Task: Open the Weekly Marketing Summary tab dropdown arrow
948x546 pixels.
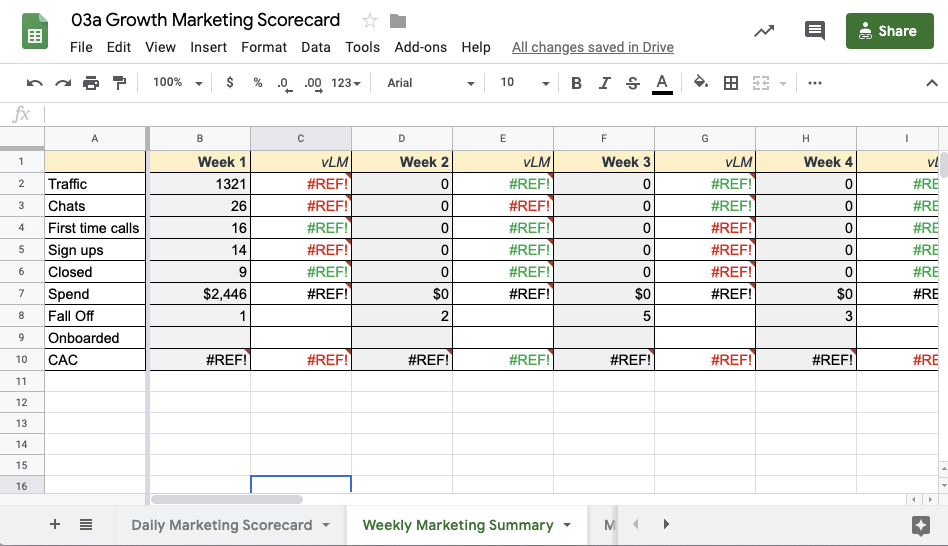Action: pyautogui.click(x=567, y=525)
